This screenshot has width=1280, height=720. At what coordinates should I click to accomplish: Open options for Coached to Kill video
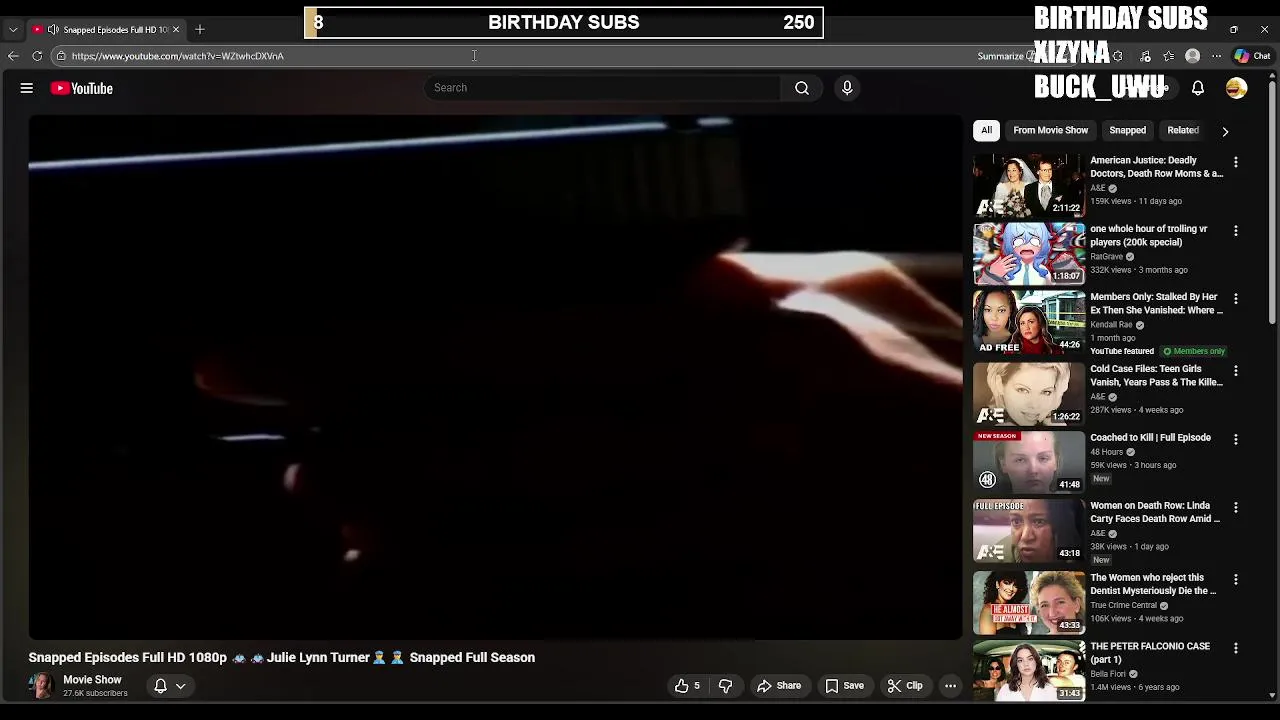click(x=1236, y=439)
